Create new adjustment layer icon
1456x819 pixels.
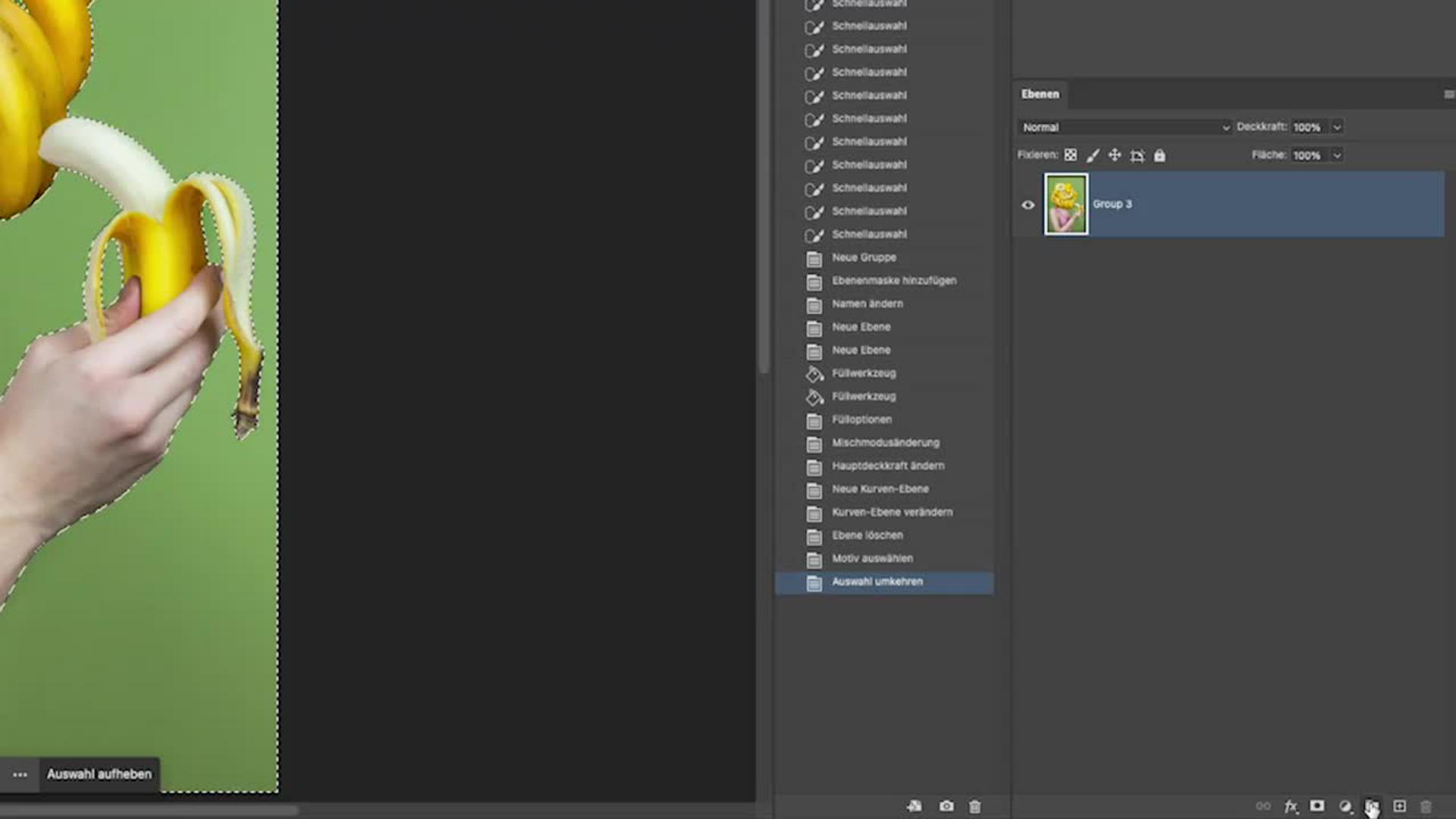point(1345,807)
